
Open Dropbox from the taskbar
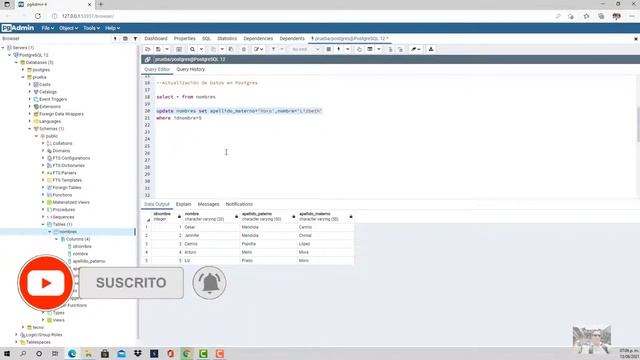138,353
